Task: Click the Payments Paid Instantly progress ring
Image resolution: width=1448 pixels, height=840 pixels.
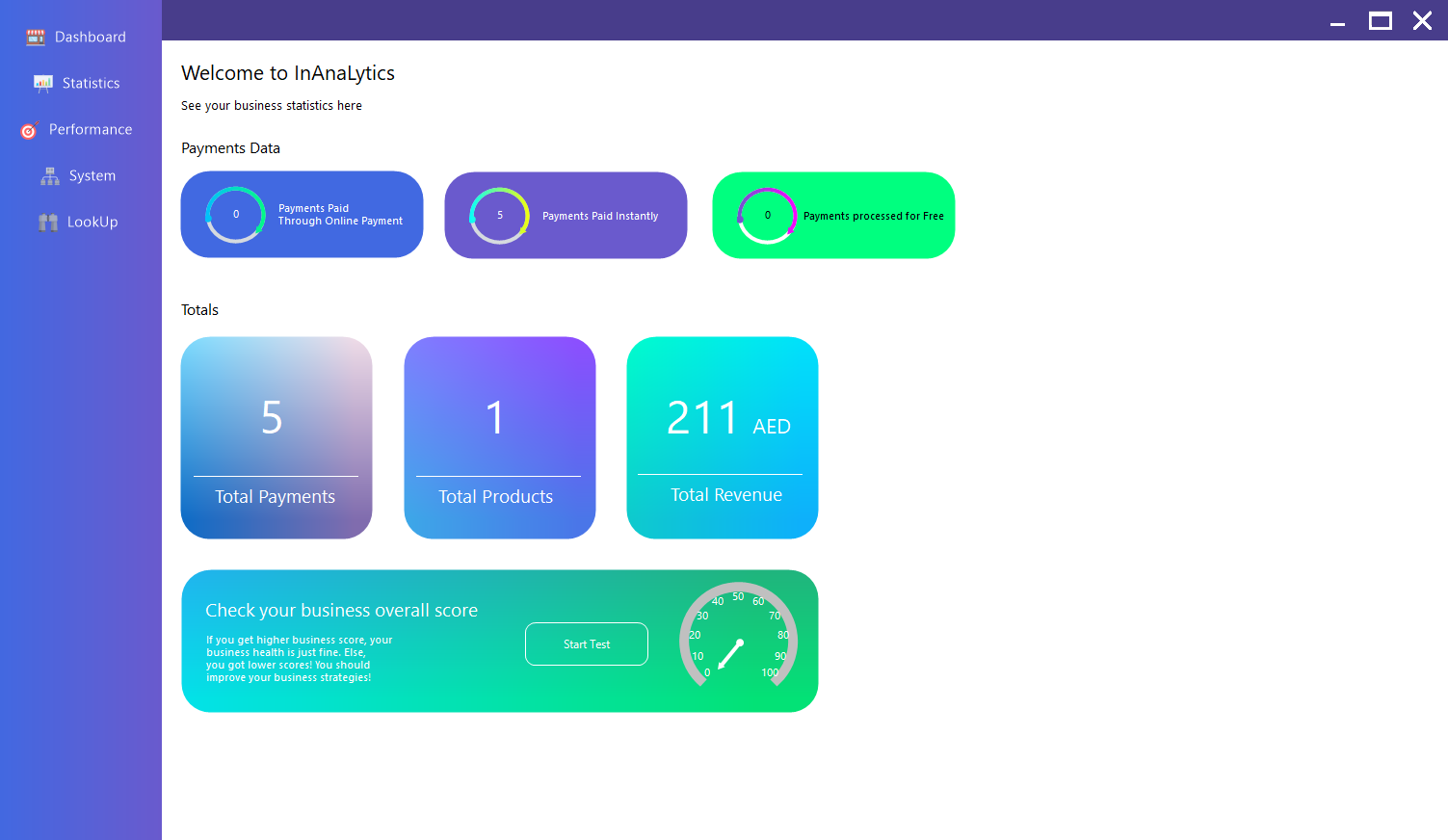Action: [x=499, y=216]
